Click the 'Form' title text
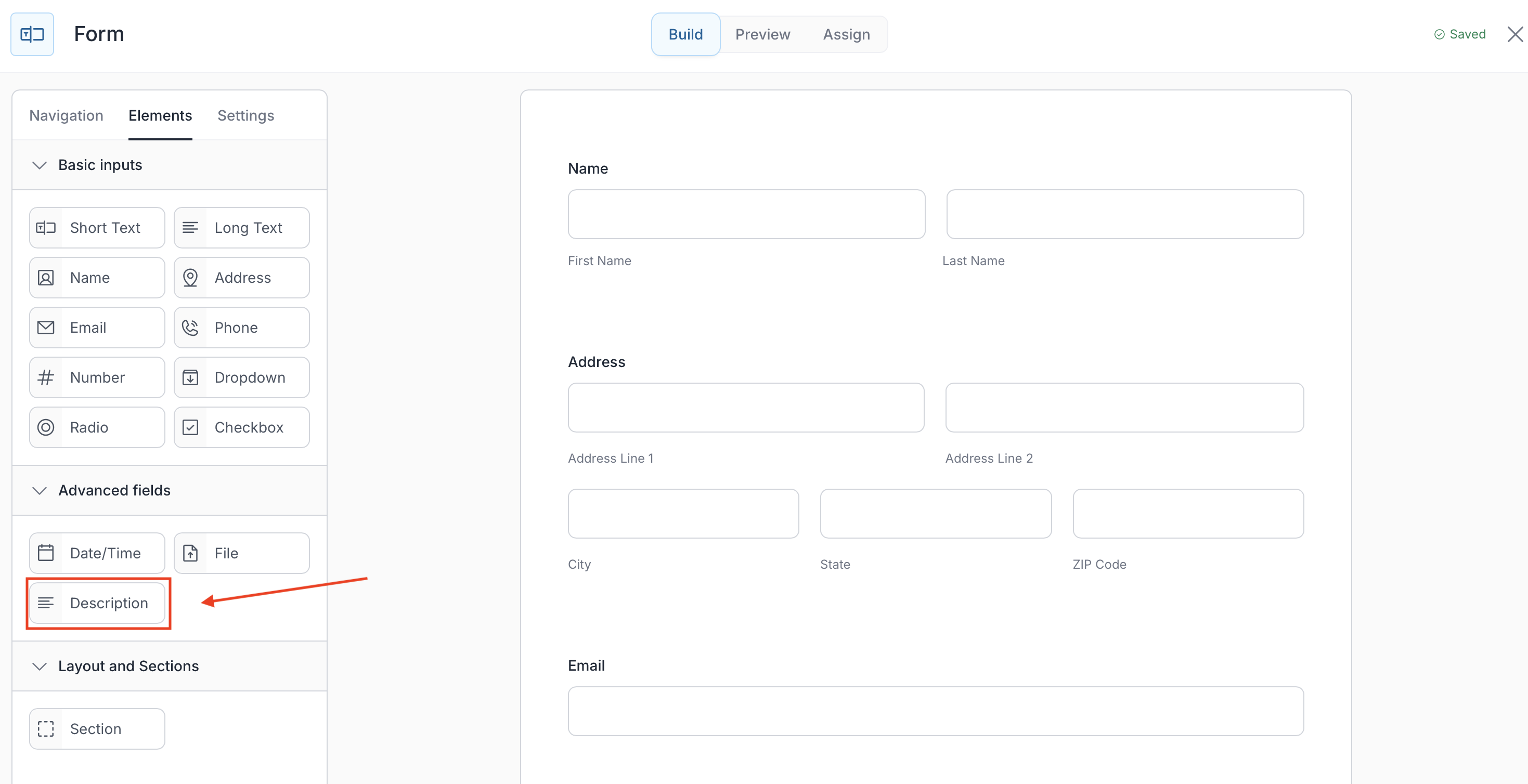 pos(99,34)
